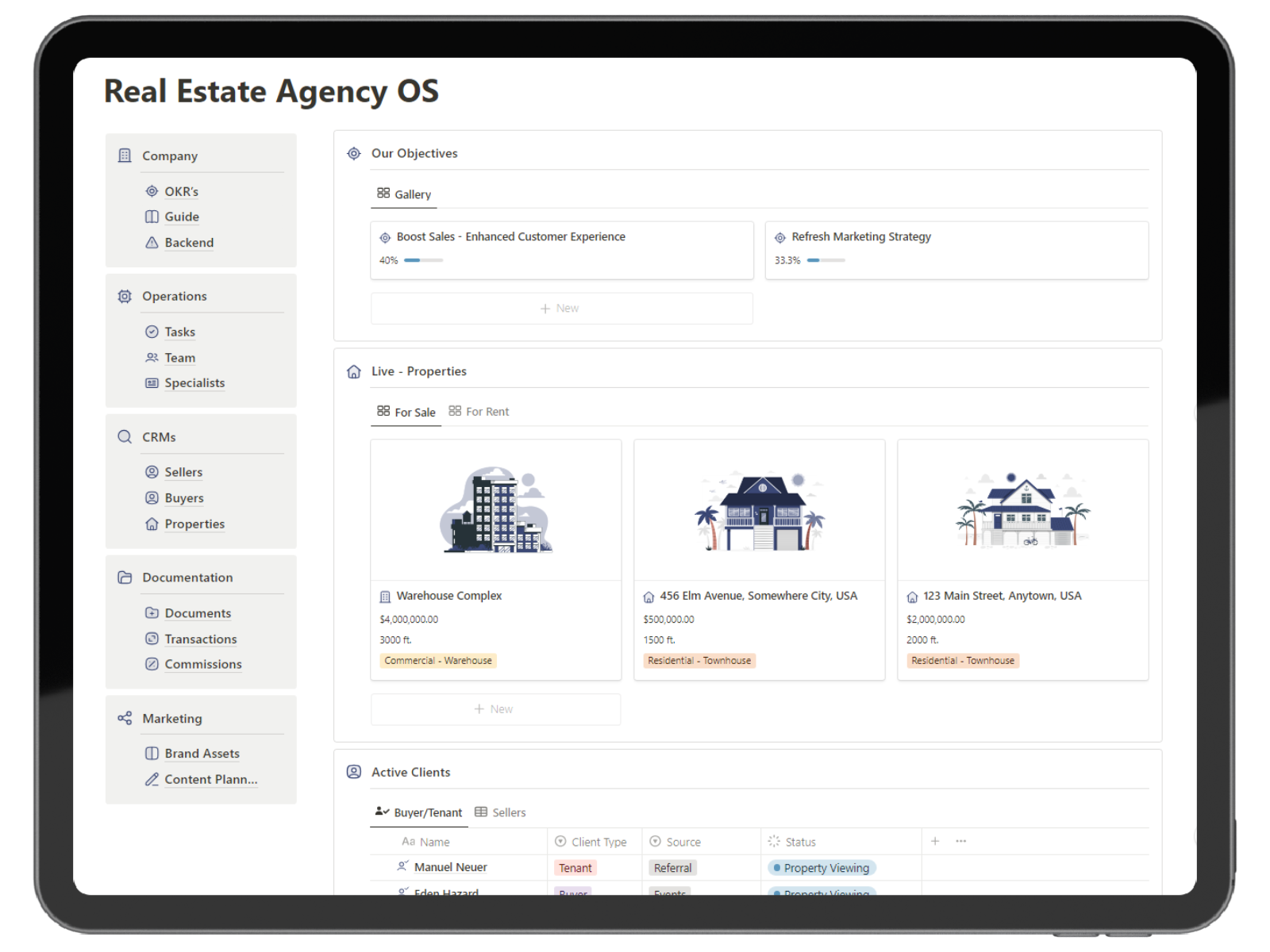
Task: Click the Properties house icon in sidebar
Action: pyautogui.click(x=152, y=524)
